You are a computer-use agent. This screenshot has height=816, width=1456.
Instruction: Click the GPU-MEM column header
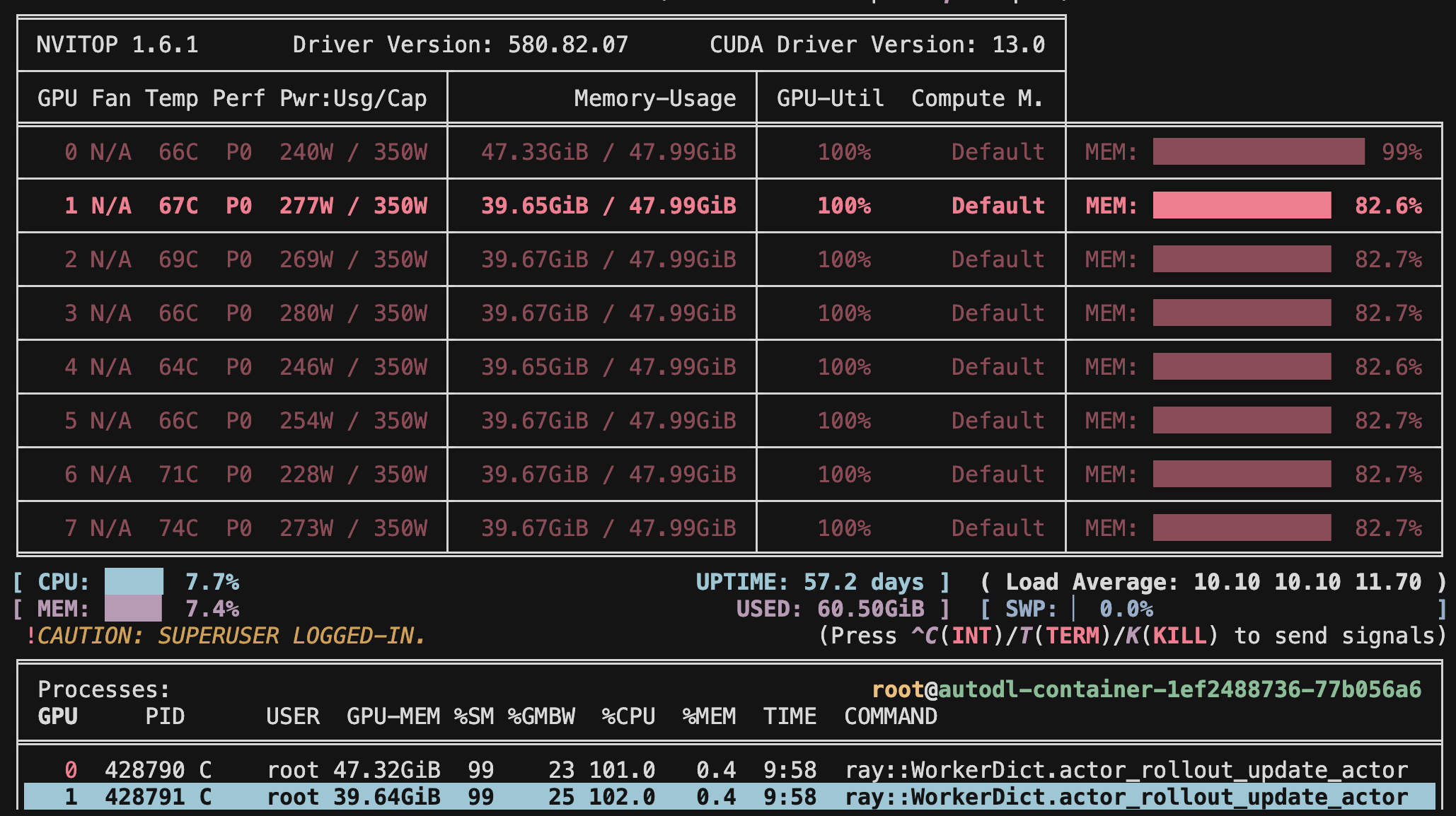pyautogui.click(x=393, y=716)
